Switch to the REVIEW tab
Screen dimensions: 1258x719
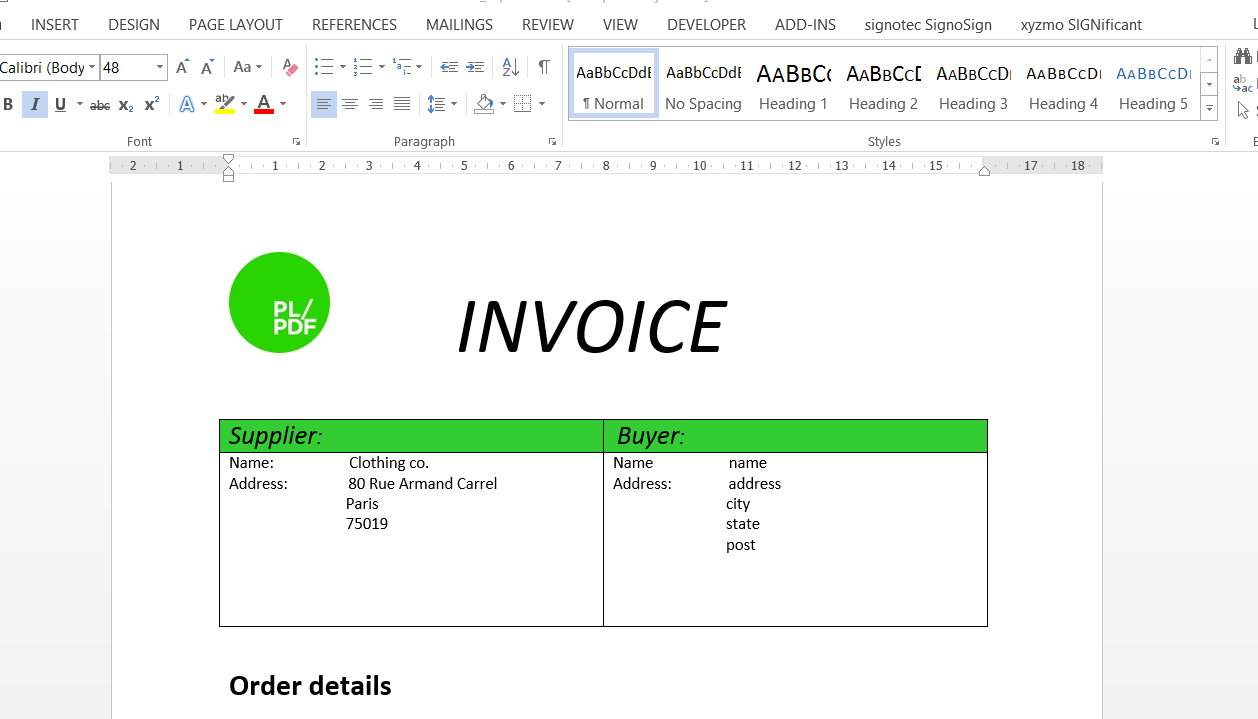click(548, 24)
